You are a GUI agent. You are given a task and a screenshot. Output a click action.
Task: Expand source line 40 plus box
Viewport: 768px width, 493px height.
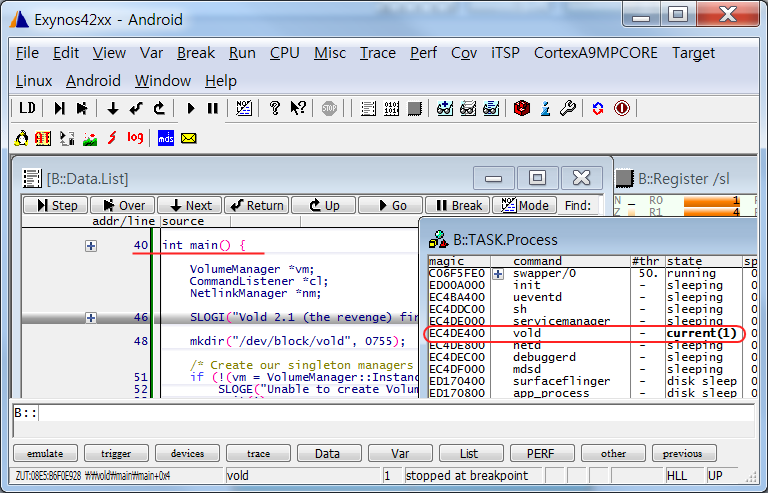click(91, 245)
